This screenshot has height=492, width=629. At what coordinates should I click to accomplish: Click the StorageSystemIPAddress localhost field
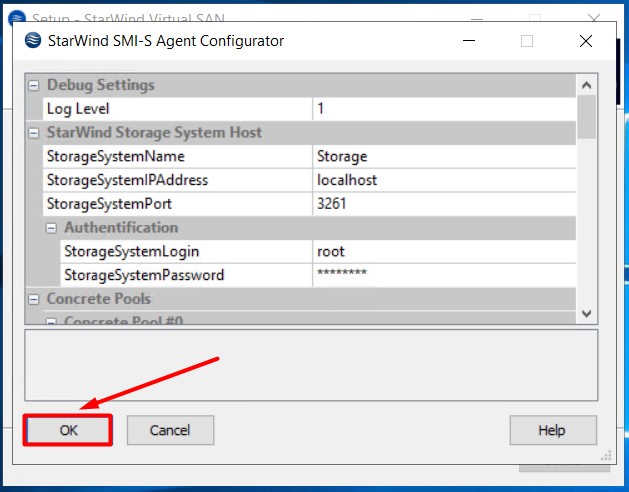coord(443,180)
